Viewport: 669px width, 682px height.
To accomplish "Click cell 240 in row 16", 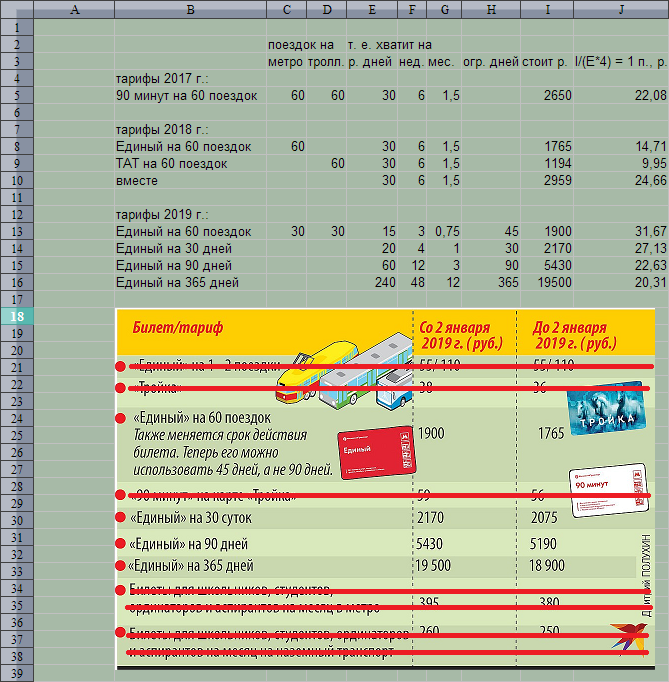I will pos(372,282).
